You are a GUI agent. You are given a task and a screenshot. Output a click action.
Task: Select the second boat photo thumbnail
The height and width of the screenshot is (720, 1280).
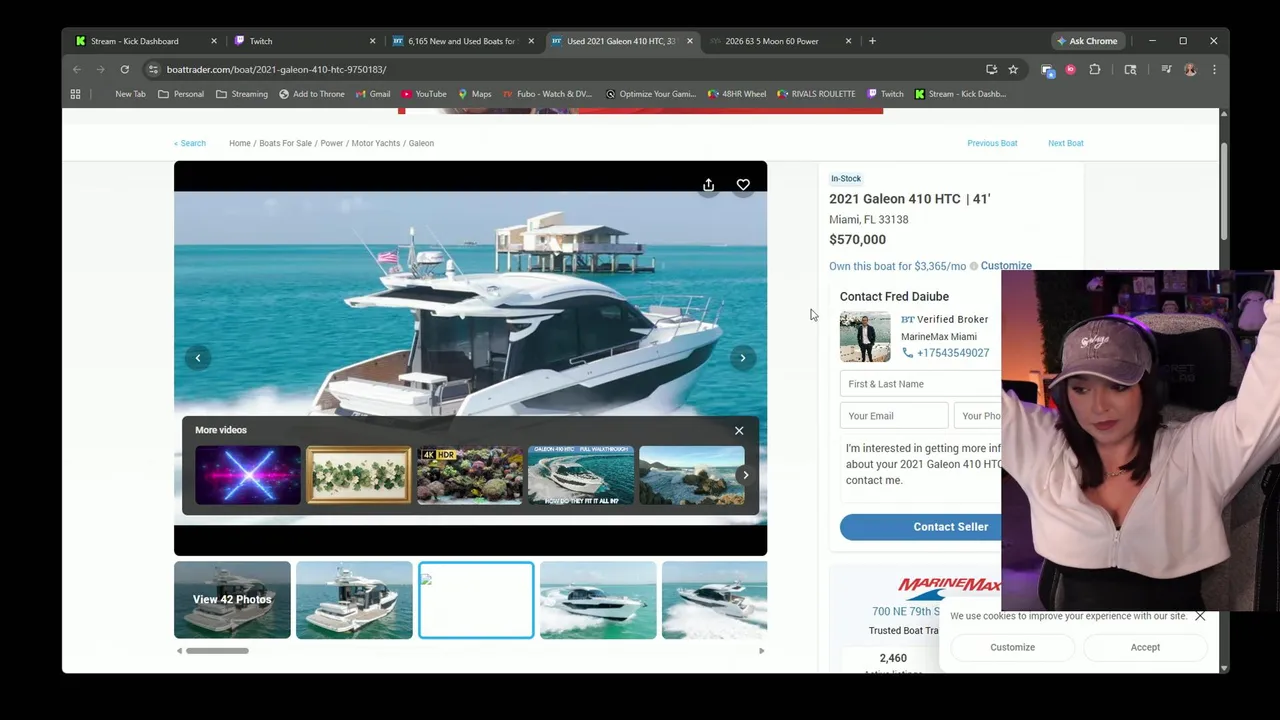[x=354, y=600]
